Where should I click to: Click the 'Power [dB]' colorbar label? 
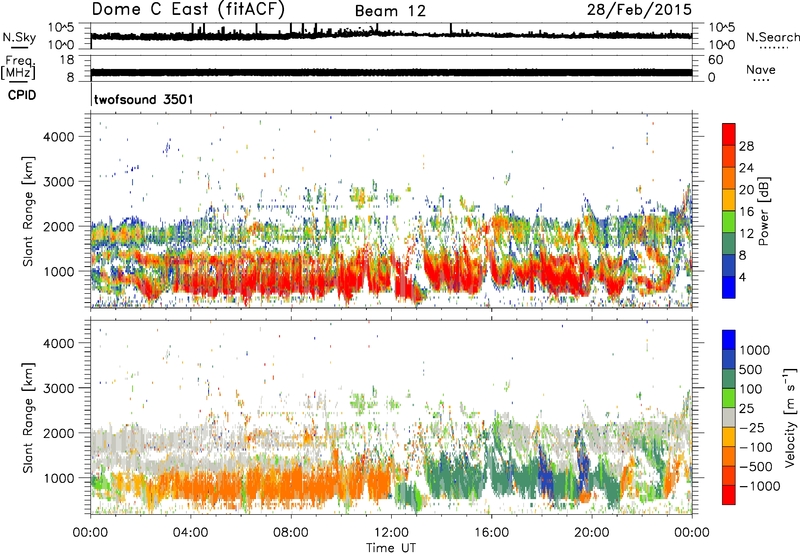pos(764,211)
